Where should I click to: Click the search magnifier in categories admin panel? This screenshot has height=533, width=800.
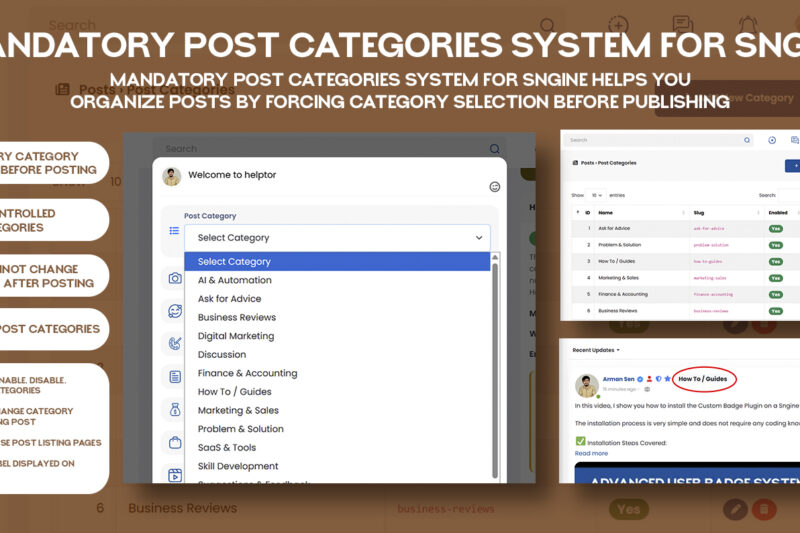747,140
